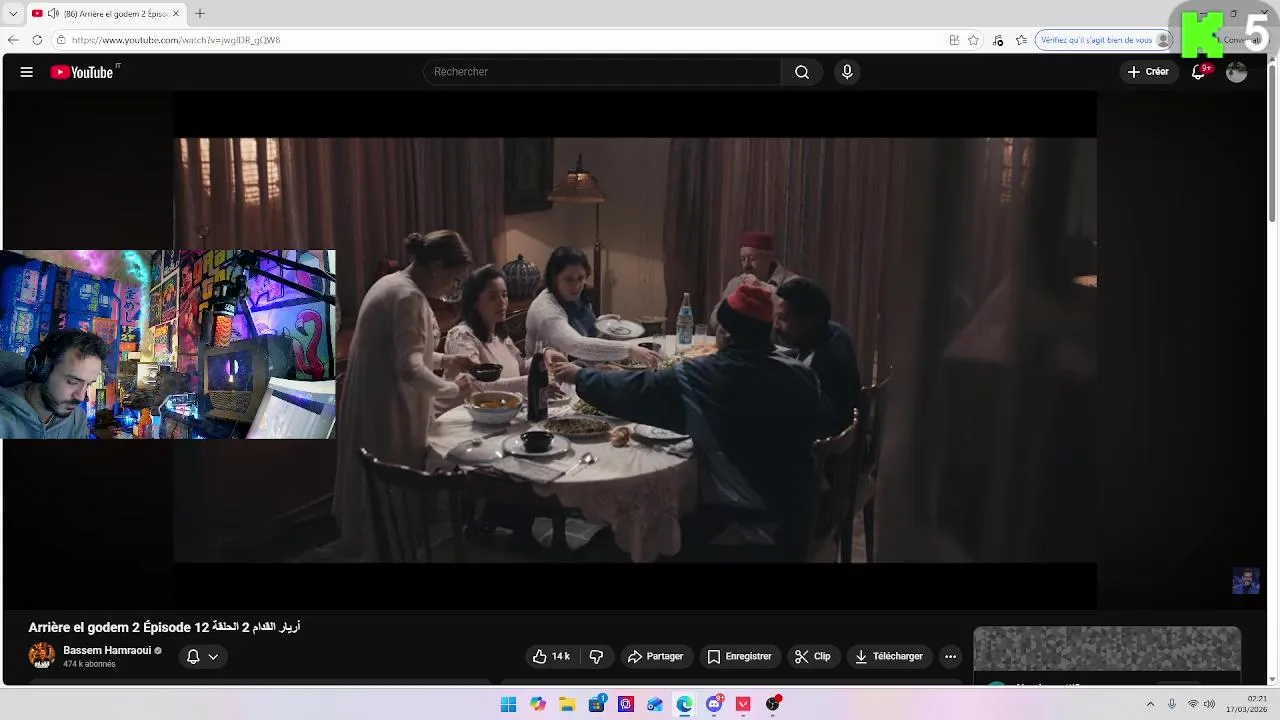The width and height of the screenshot is (1280, 720).
Task: Open Microsoft Edge in the taskbar
Action: [684, 704]
